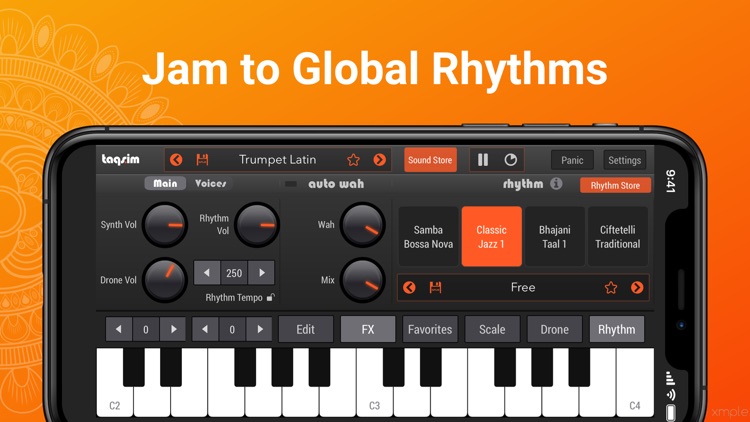The width and height of the screenshot is (750, 422).
Task: Click the second transpose value 0
Action: (x=232, y=329)
